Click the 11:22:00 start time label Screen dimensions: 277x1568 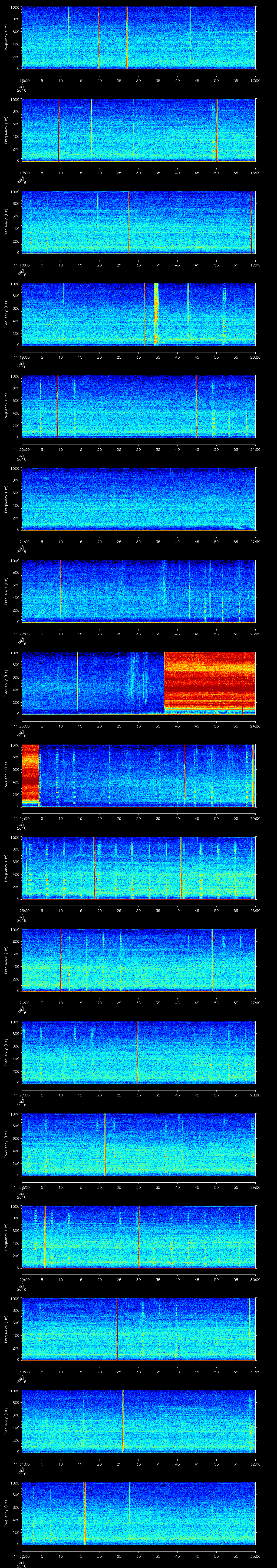point(21,634)
